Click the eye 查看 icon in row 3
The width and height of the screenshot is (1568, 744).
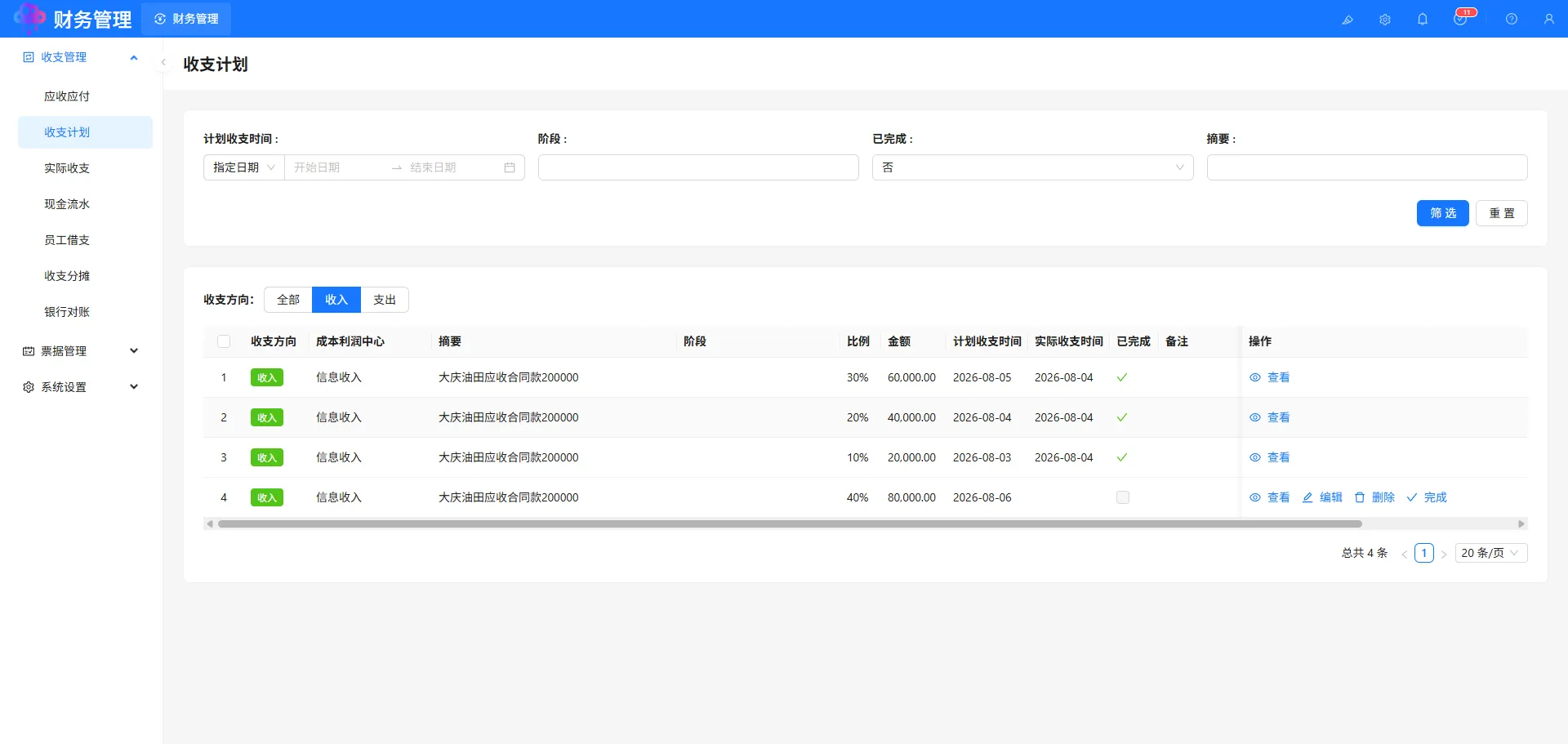(x=1255, y=457)
